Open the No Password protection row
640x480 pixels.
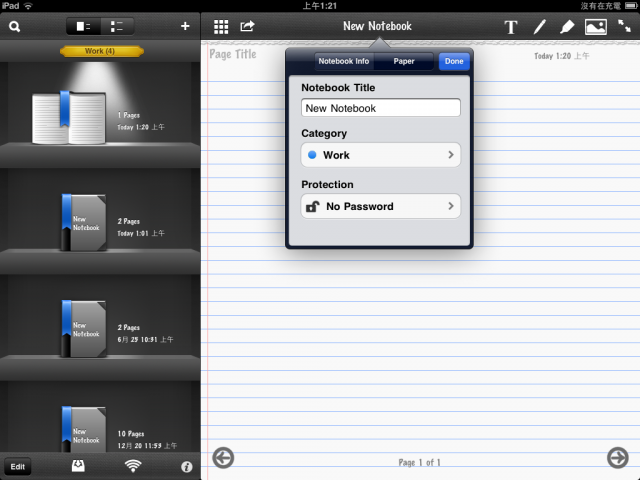pos(380,206)
